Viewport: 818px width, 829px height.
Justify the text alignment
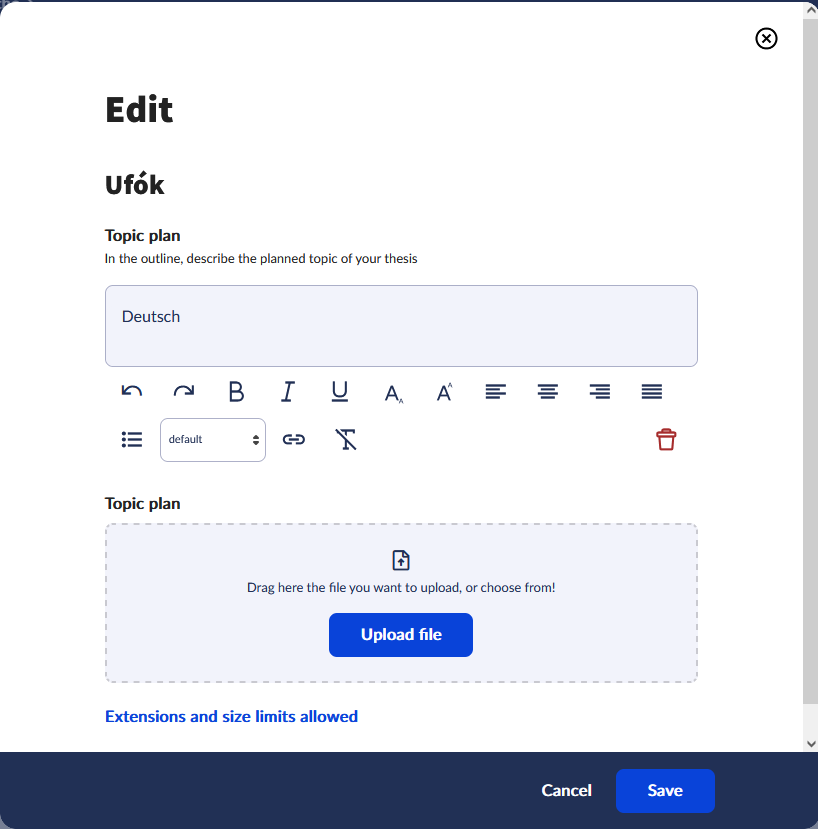[652, 392]
